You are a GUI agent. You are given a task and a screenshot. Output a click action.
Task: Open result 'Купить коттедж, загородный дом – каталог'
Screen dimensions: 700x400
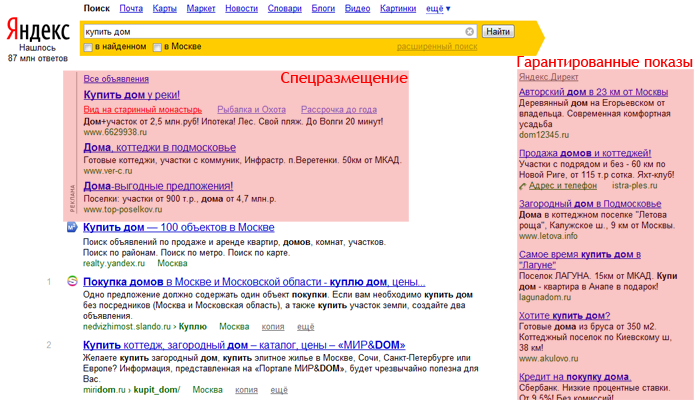click(x=244, y=346)
